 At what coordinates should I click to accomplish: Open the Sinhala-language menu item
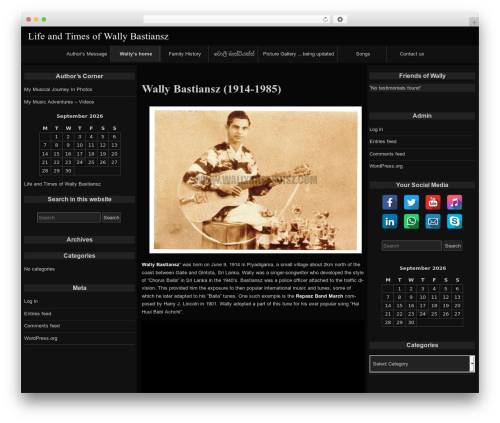tap(234, 54)
